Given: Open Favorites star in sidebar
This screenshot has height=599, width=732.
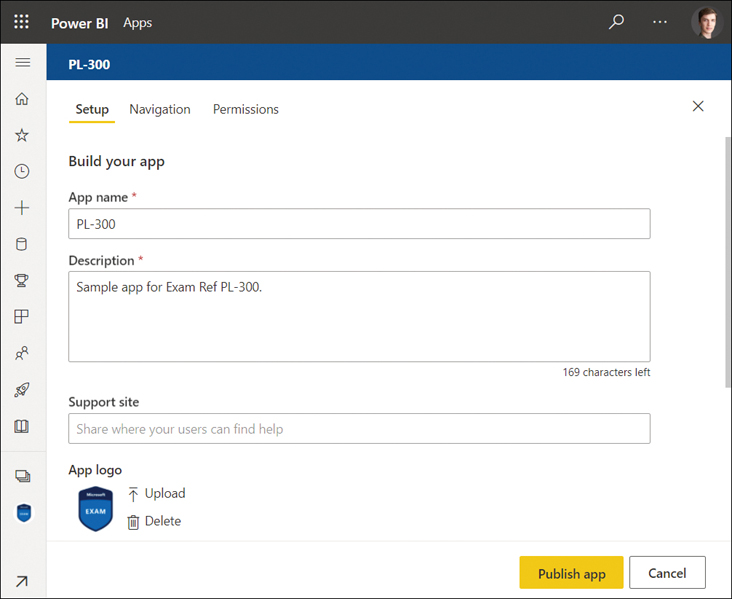Looking at the screenshot, I should [22, 135].
